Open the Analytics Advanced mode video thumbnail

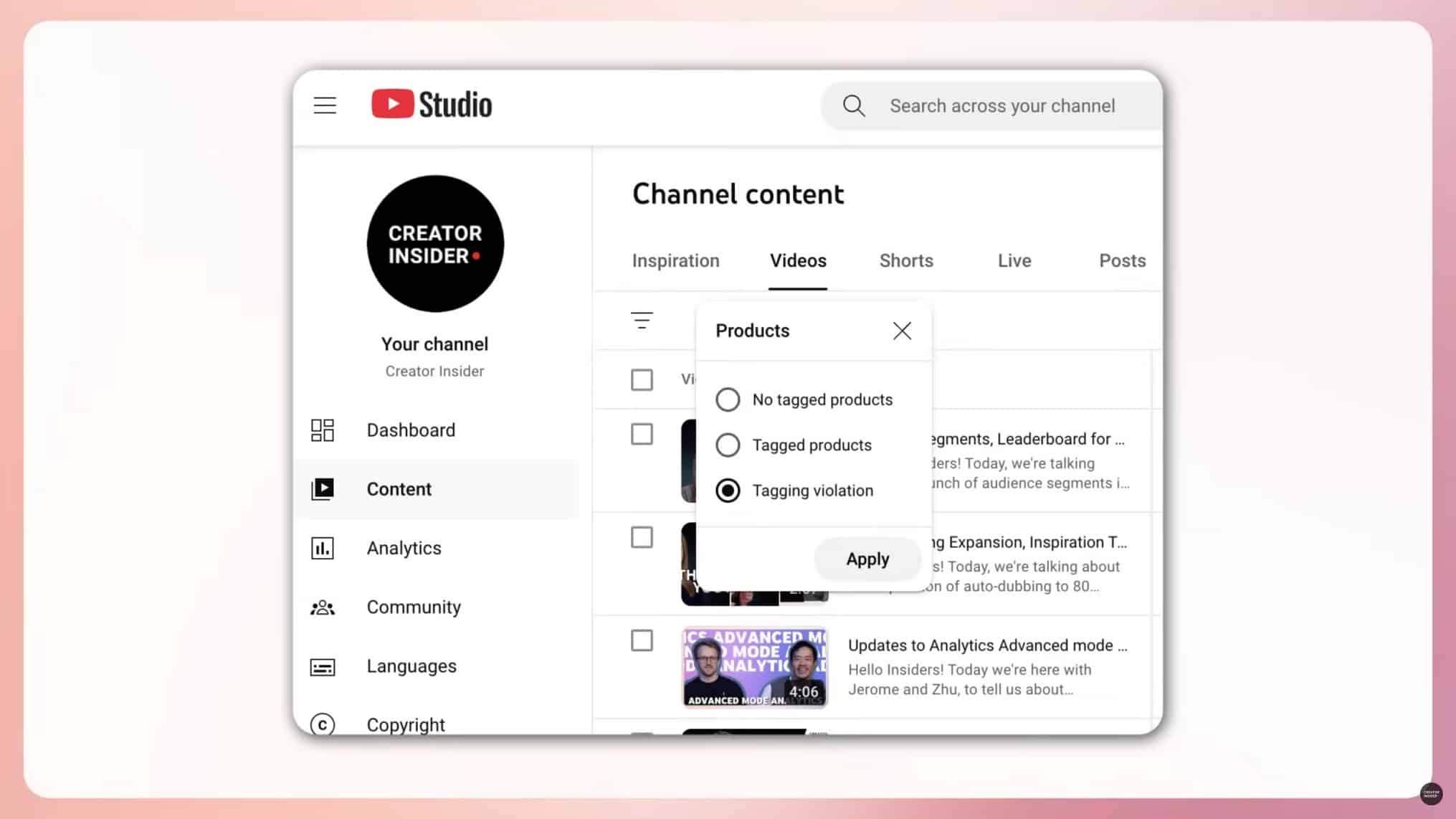755,667
